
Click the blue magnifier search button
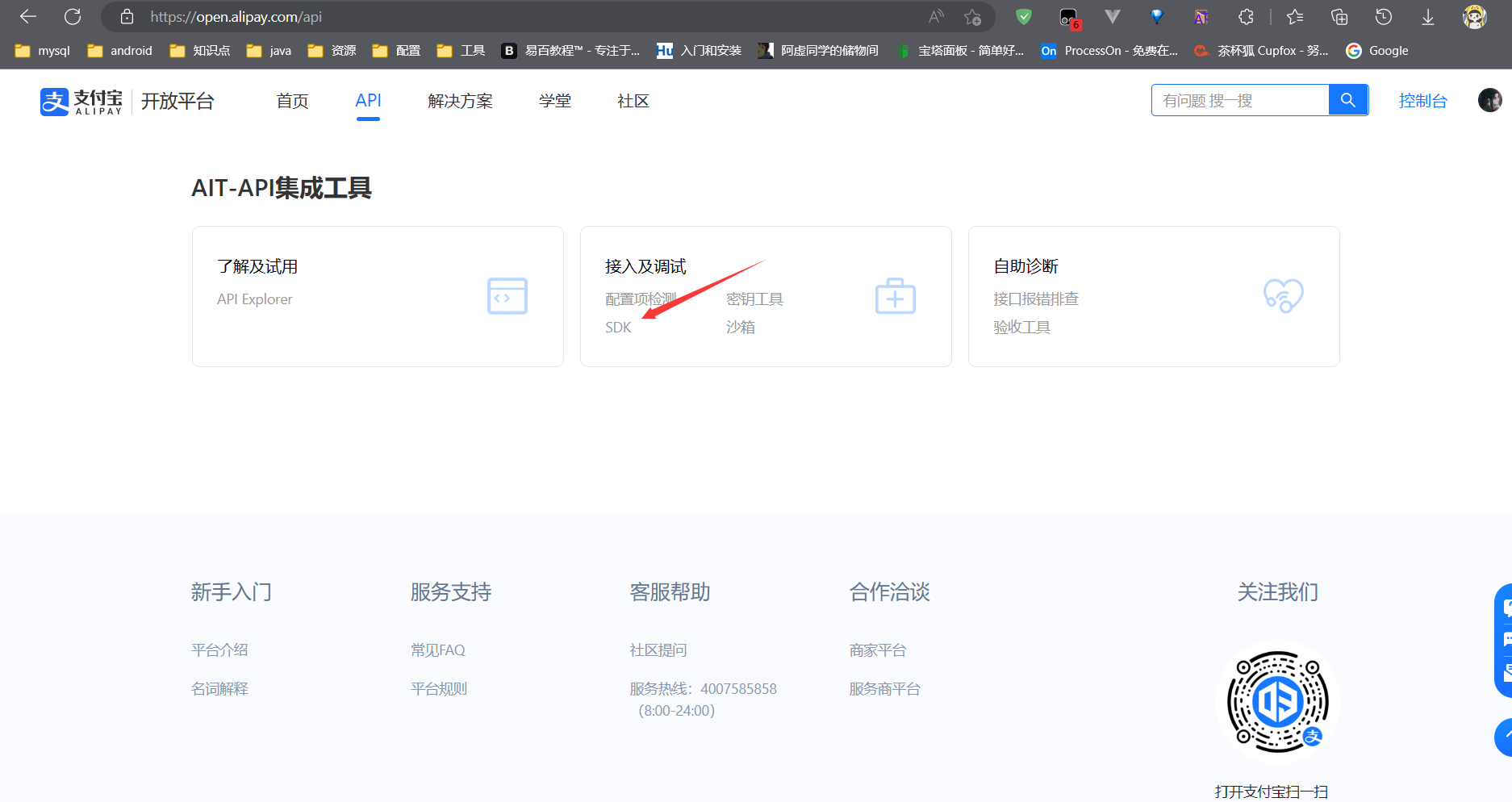(x=1348, y=100)
